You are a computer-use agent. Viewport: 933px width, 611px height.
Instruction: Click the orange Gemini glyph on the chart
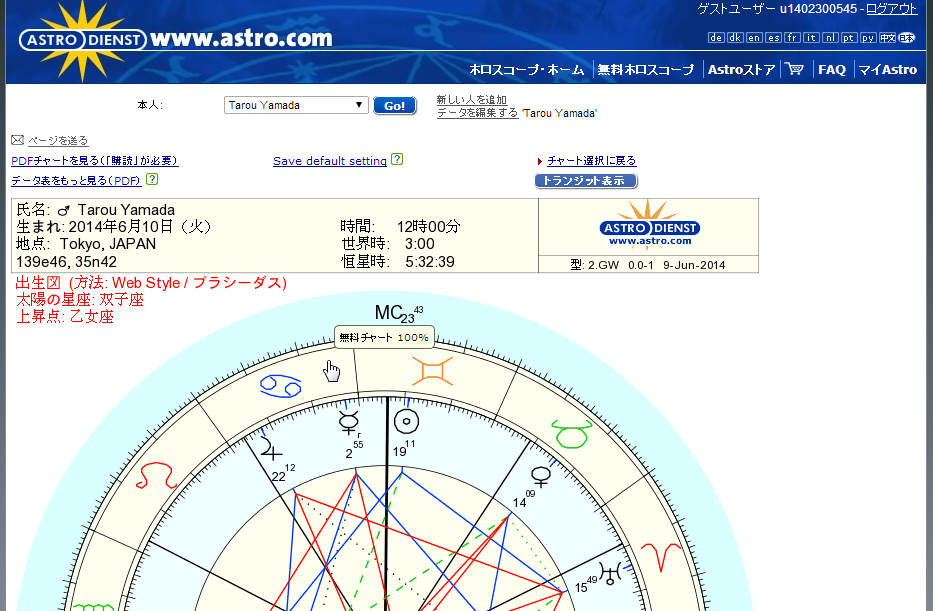click(432, 373)
